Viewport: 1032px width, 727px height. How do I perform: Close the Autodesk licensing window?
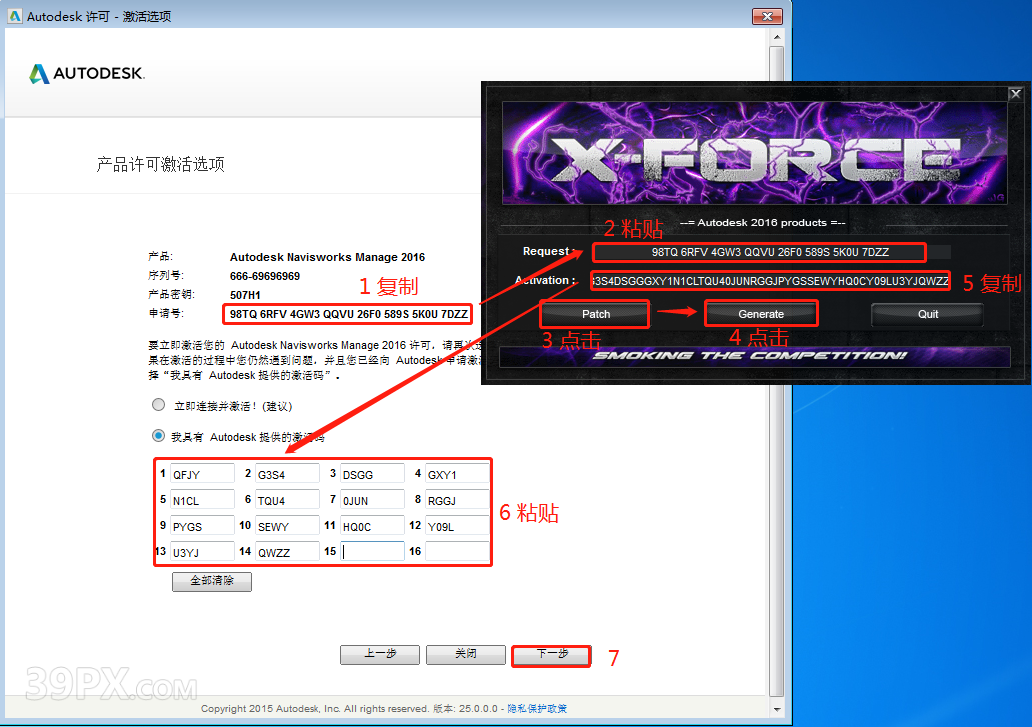pyautogui.click(x=765, y=16)
